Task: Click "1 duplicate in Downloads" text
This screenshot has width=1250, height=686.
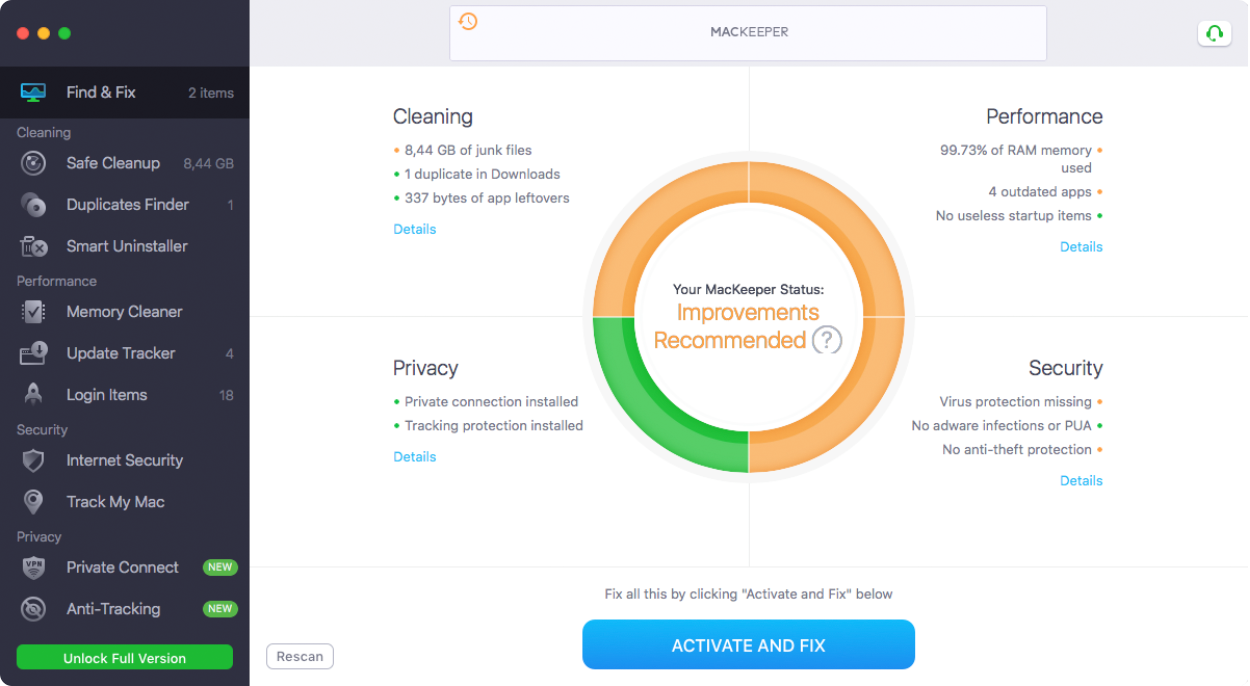Action: pos(482,174)
